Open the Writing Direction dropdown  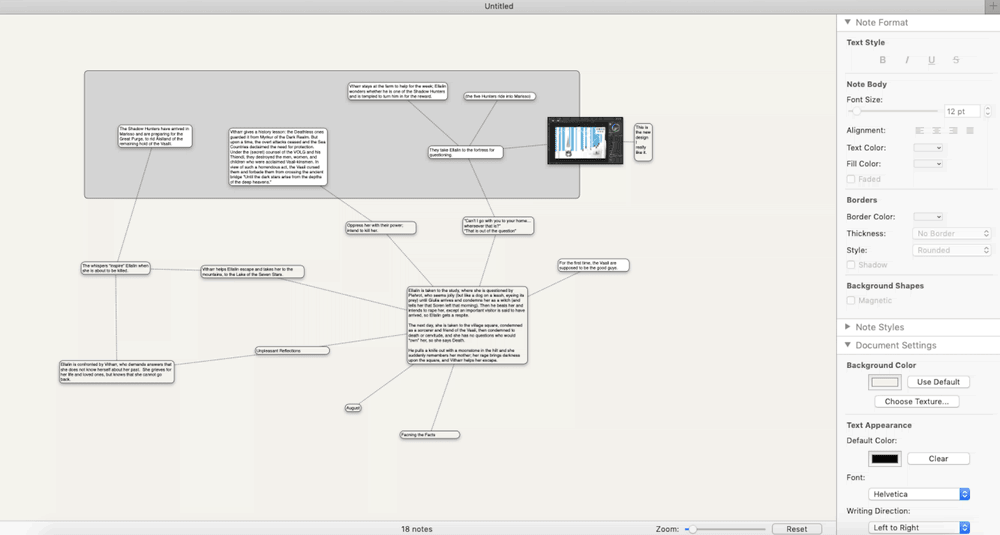[920, 527]
